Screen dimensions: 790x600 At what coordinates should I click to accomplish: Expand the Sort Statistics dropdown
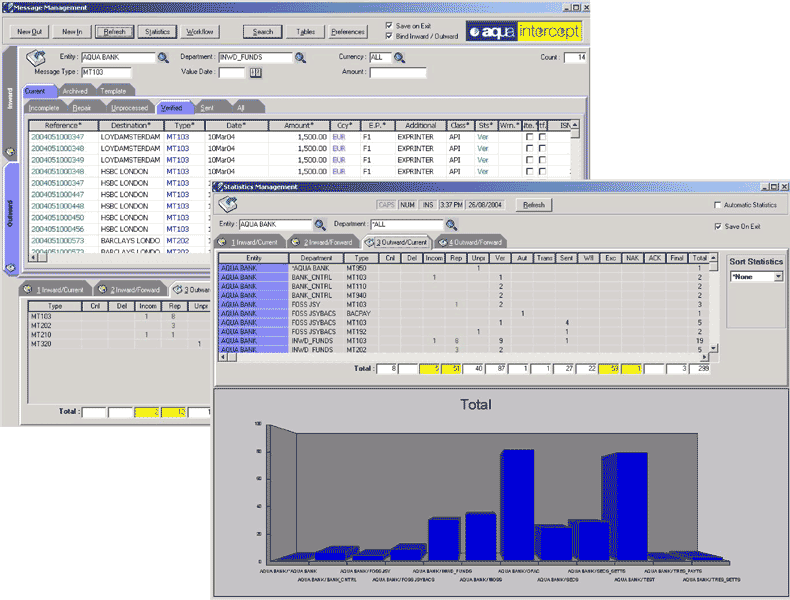[777, 276]
